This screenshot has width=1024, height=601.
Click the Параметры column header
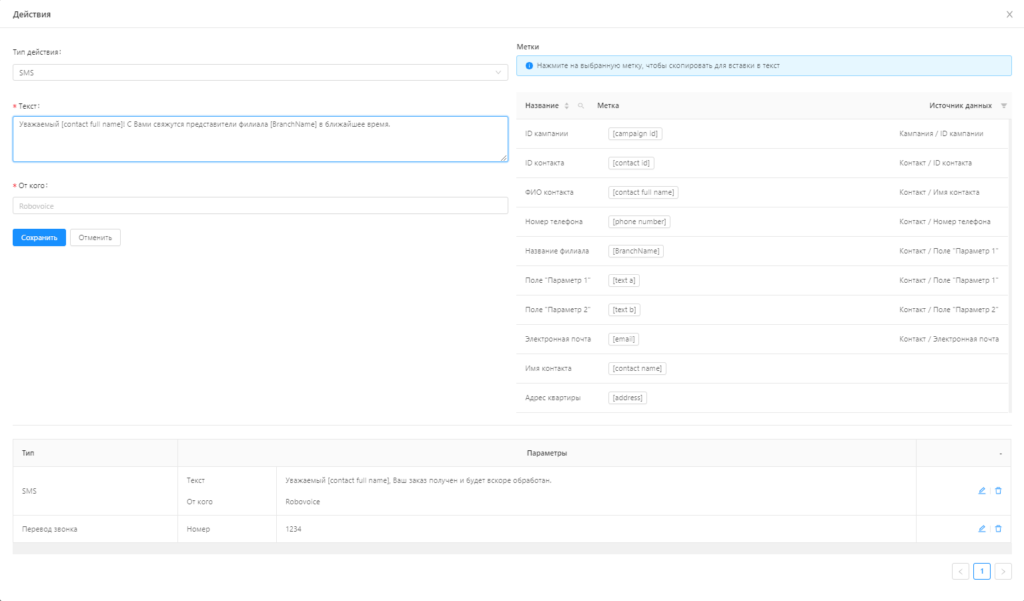click(547, 453)
